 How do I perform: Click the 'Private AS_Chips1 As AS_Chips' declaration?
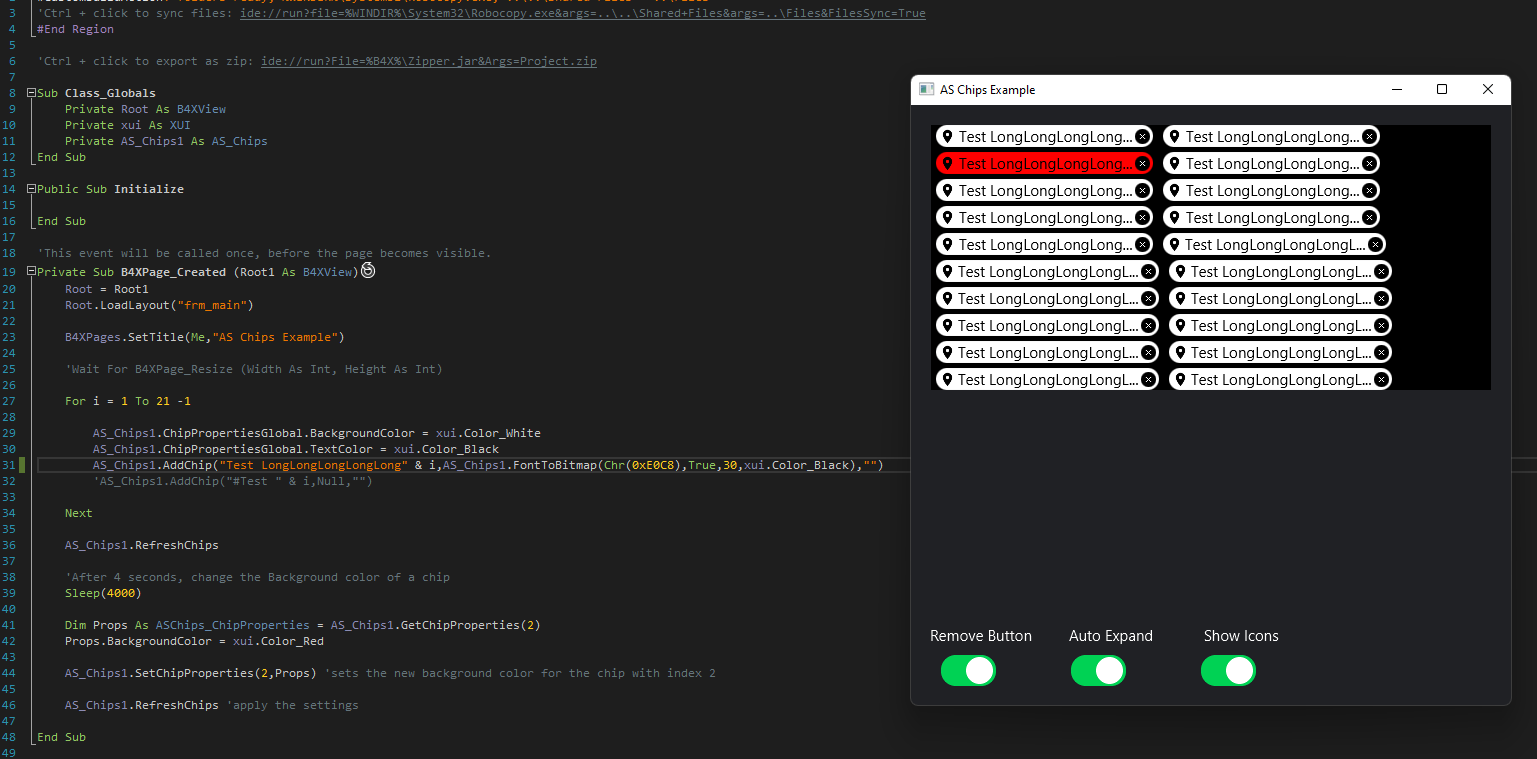point(166,141)
